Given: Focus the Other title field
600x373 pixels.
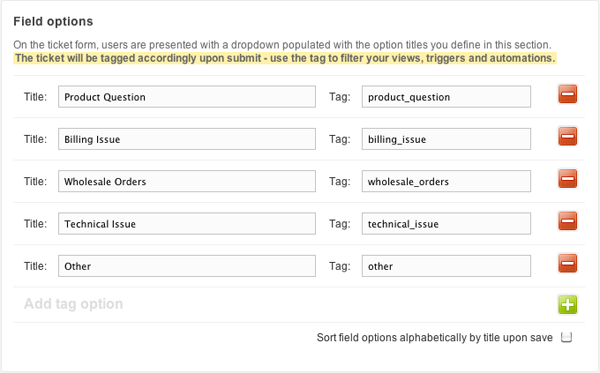Looking at the screenshot, I should click(187, 266).
